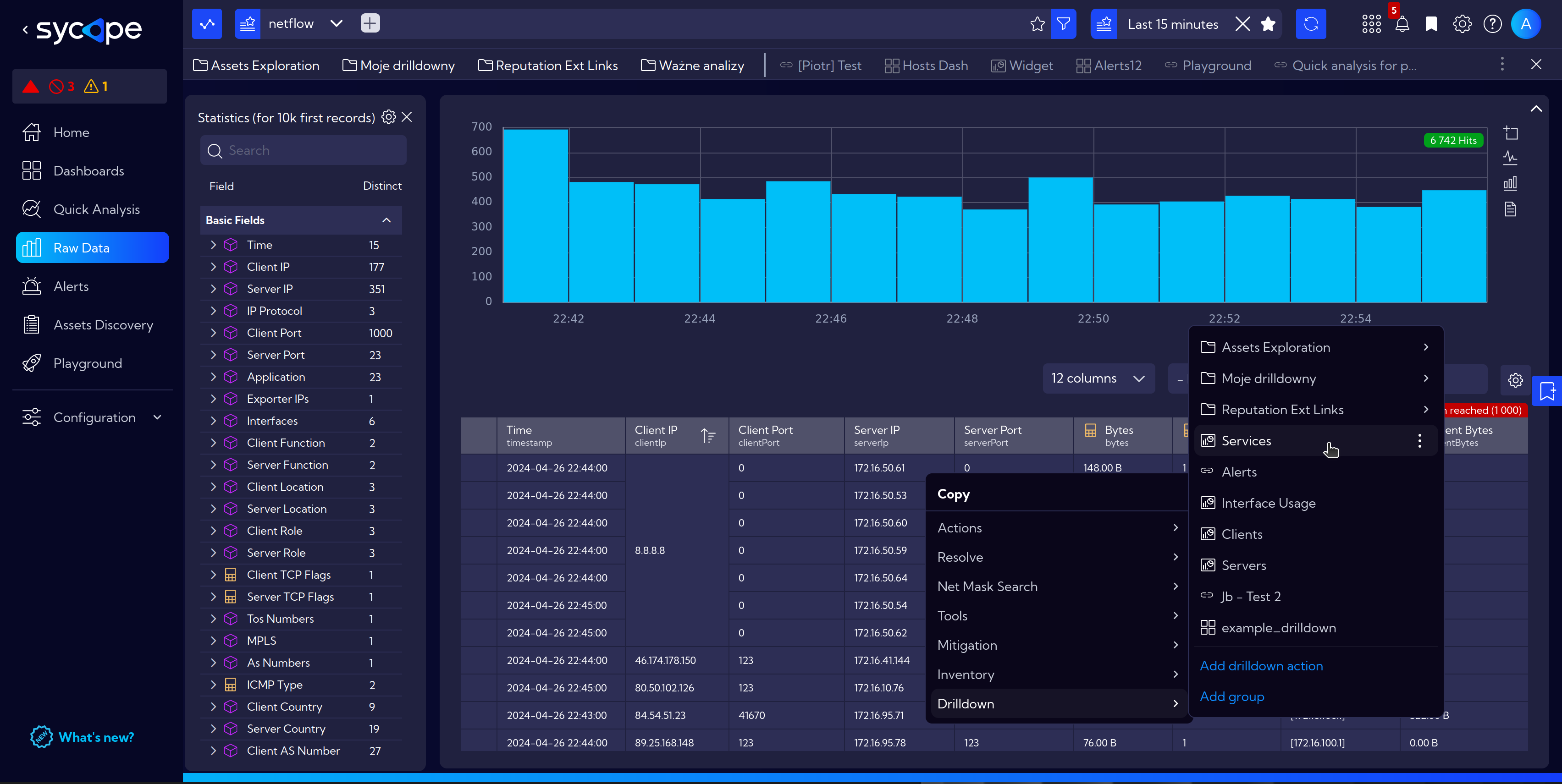The image size is (1562, 784).
Task: Add a new stream with the plus icon
Action: (370, 24)
